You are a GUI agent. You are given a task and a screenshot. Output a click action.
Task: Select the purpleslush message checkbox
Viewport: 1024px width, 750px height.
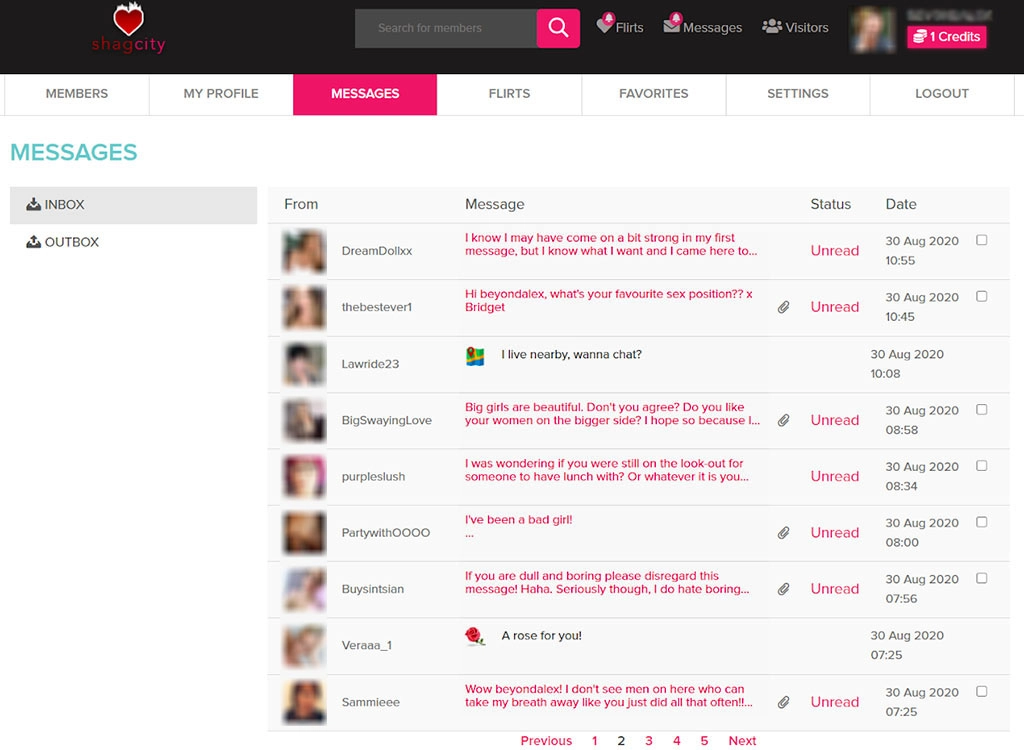(x=981, y=466)
